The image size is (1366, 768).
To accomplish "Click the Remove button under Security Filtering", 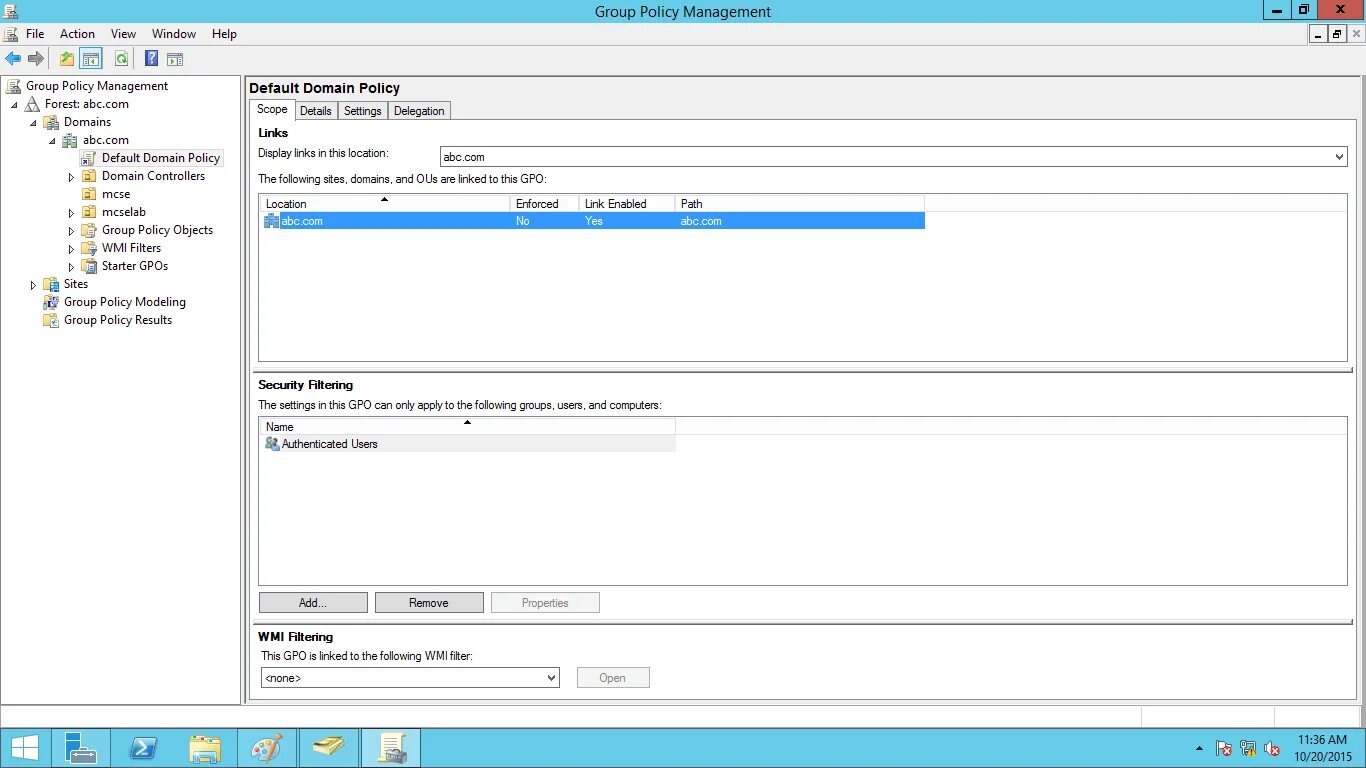I will click(x=429, y=602).
